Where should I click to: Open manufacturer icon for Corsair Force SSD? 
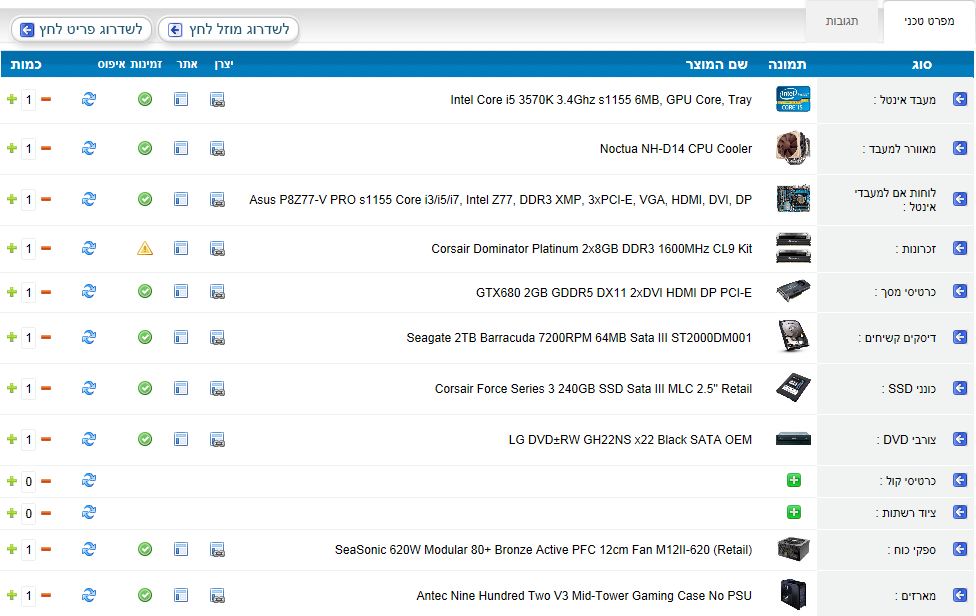tap(217, 388)
